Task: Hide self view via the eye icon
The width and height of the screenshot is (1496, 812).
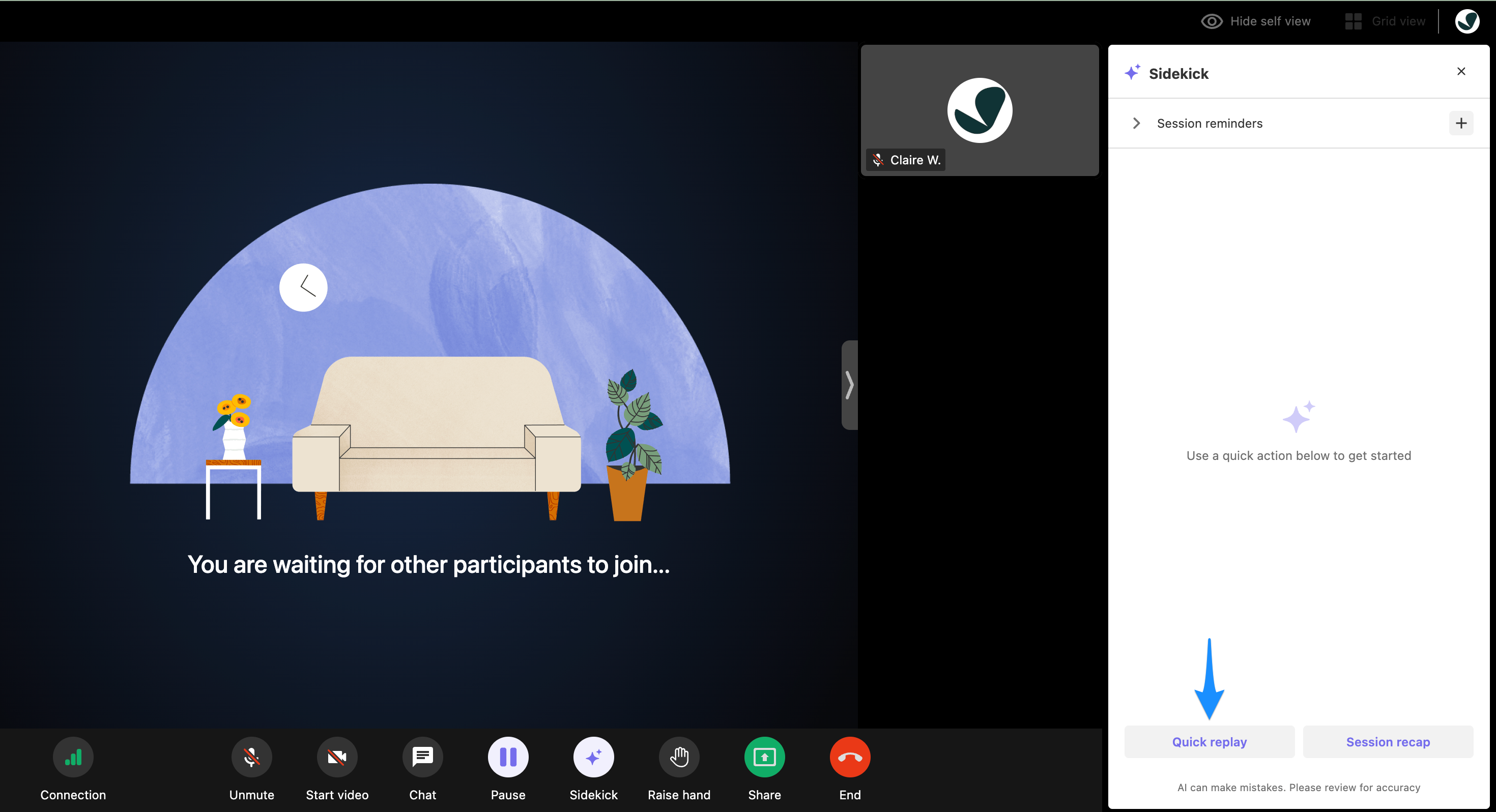Action: click(x=1212, y=21)
